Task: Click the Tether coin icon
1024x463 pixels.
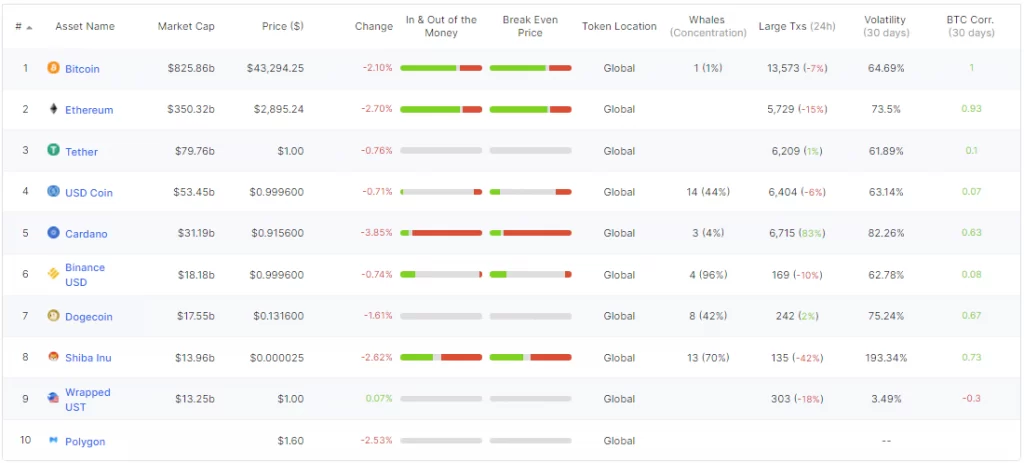Action: [54, 150]
